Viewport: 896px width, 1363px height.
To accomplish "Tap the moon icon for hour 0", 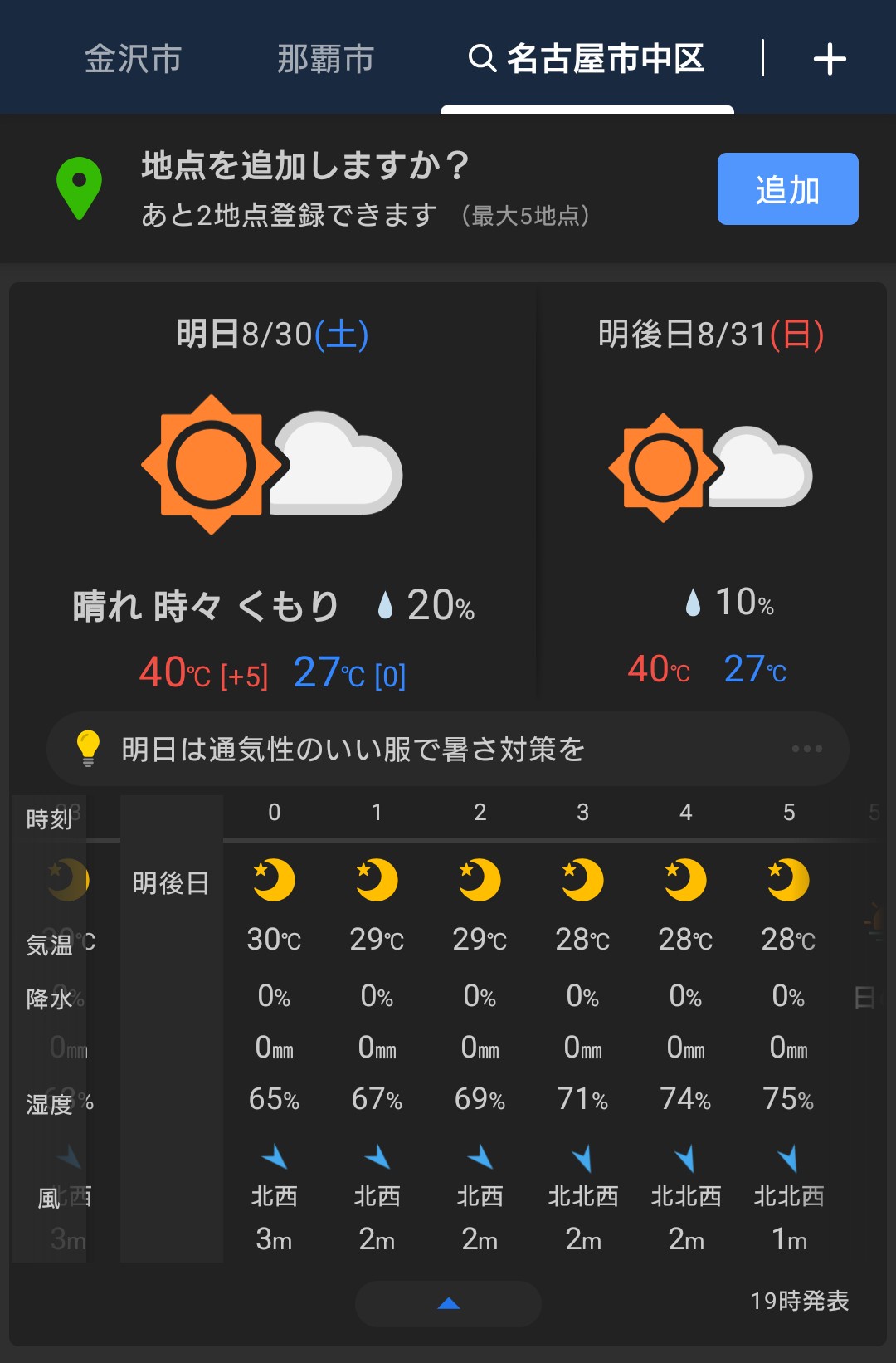I will pyautogui.click(x=274, y=880).
